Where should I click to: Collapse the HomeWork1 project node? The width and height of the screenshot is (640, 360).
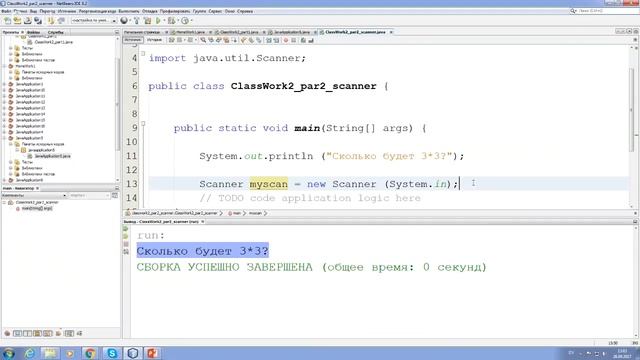pos(4,66)
